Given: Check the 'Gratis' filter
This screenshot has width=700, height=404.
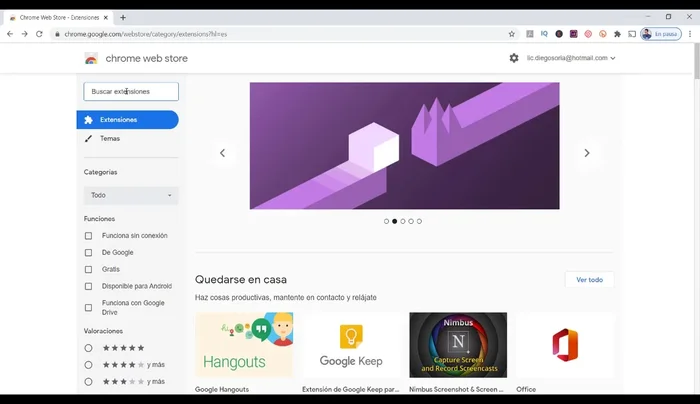Looking at the screenshot, I should point(88,270).
